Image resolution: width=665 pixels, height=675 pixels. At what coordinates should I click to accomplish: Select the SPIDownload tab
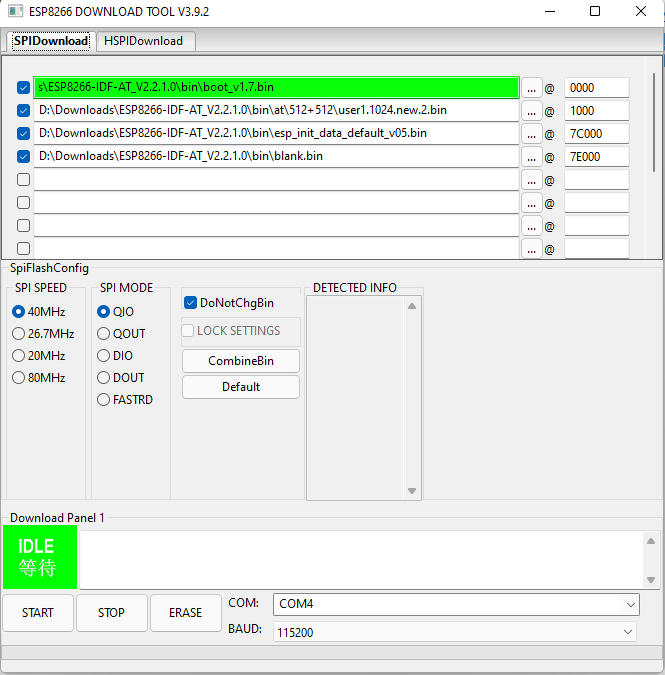[x=51, y=41]
